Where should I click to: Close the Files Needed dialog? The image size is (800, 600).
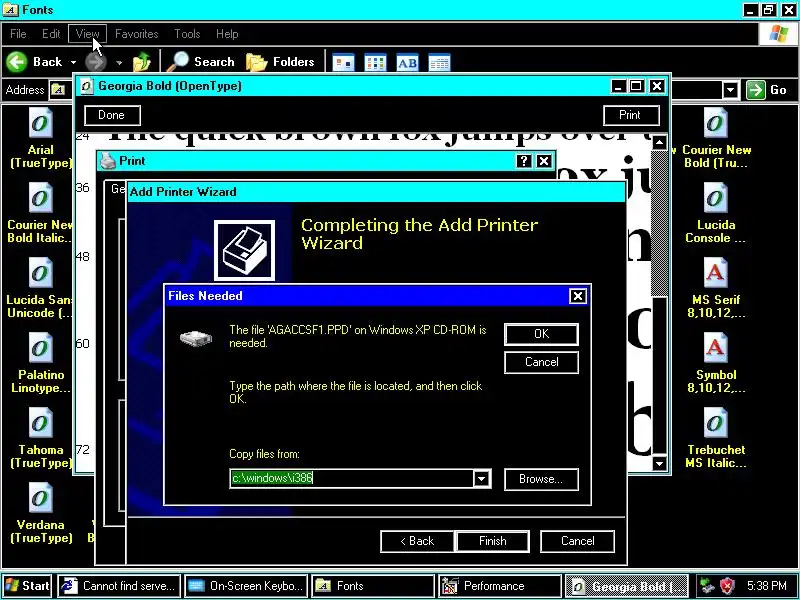[578, 296]
